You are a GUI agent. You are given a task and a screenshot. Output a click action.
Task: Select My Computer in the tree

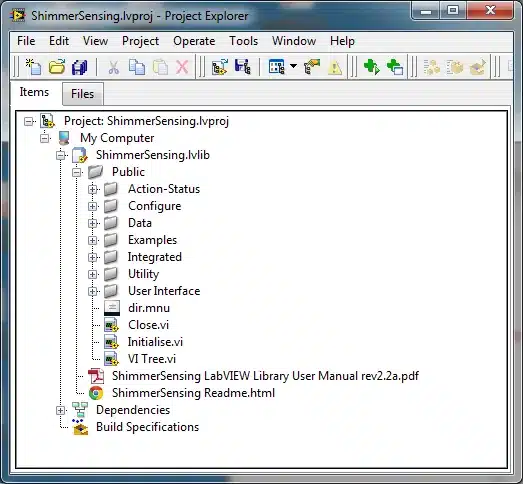coord(117,138)
